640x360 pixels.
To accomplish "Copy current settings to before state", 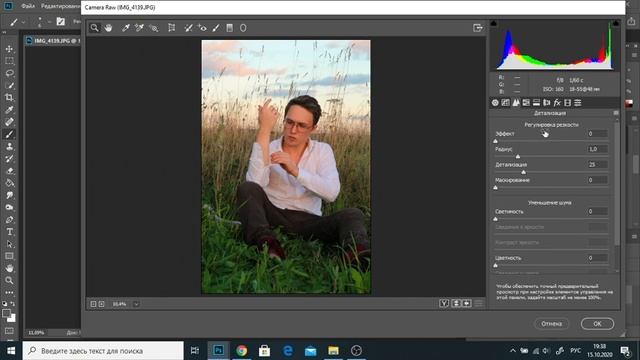I will coord(467,303).
